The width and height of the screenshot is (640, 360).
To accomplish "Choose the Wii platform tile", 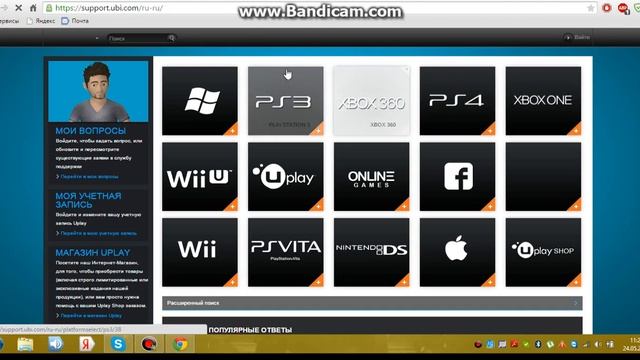I will pos(200,252).
